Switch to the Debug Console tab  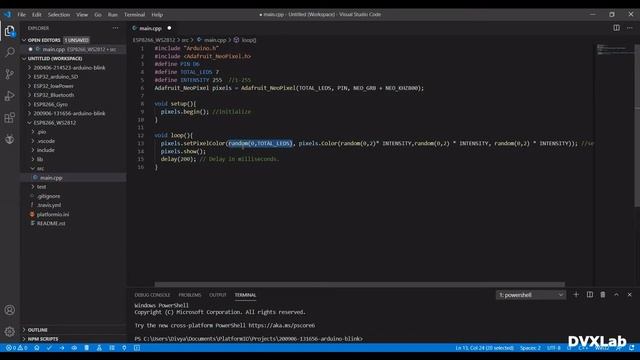(152, 295)
